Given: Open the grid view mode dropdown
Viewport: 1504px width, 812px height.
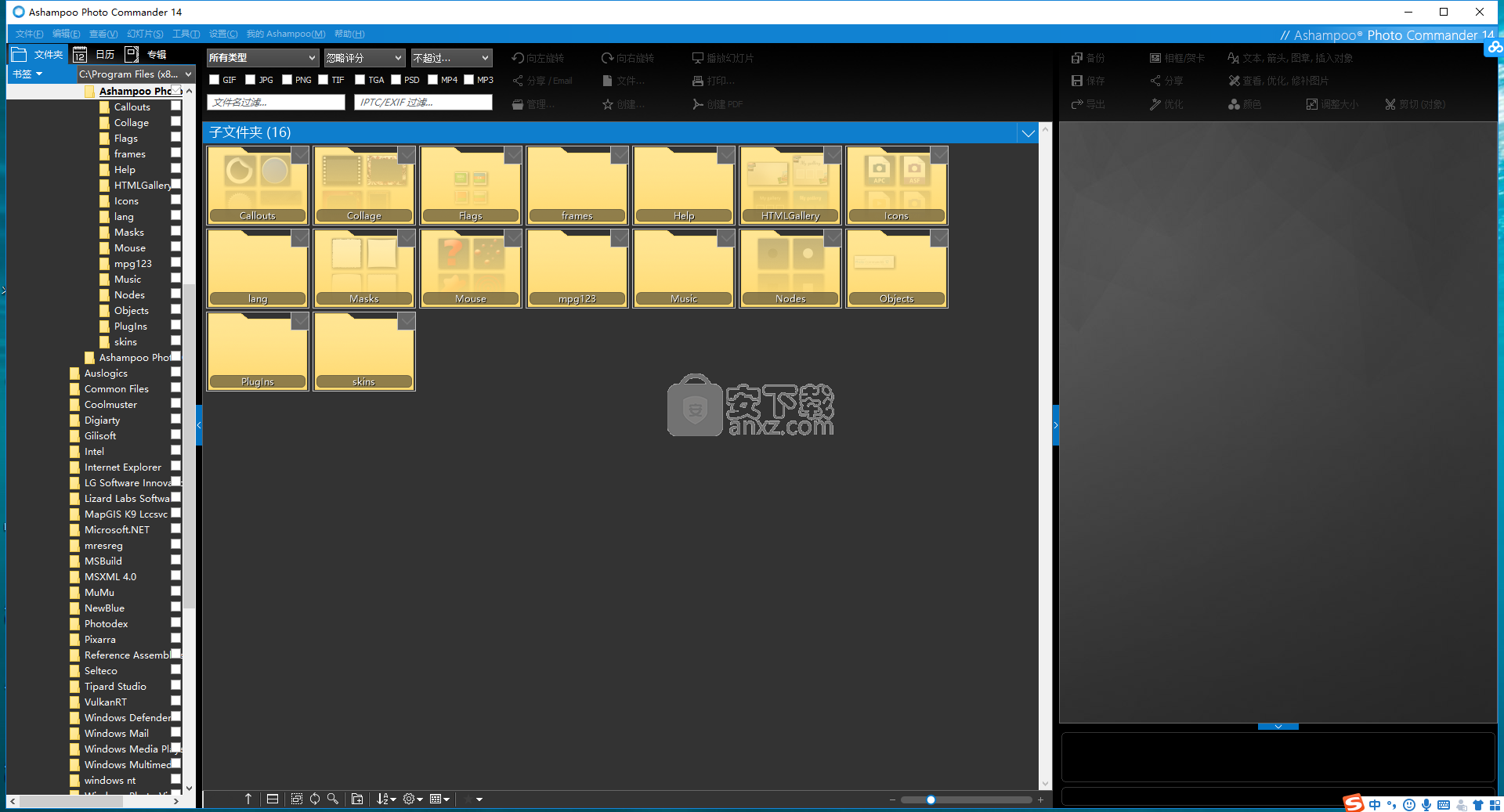Looking at the screenshot, I should [439, 799].
